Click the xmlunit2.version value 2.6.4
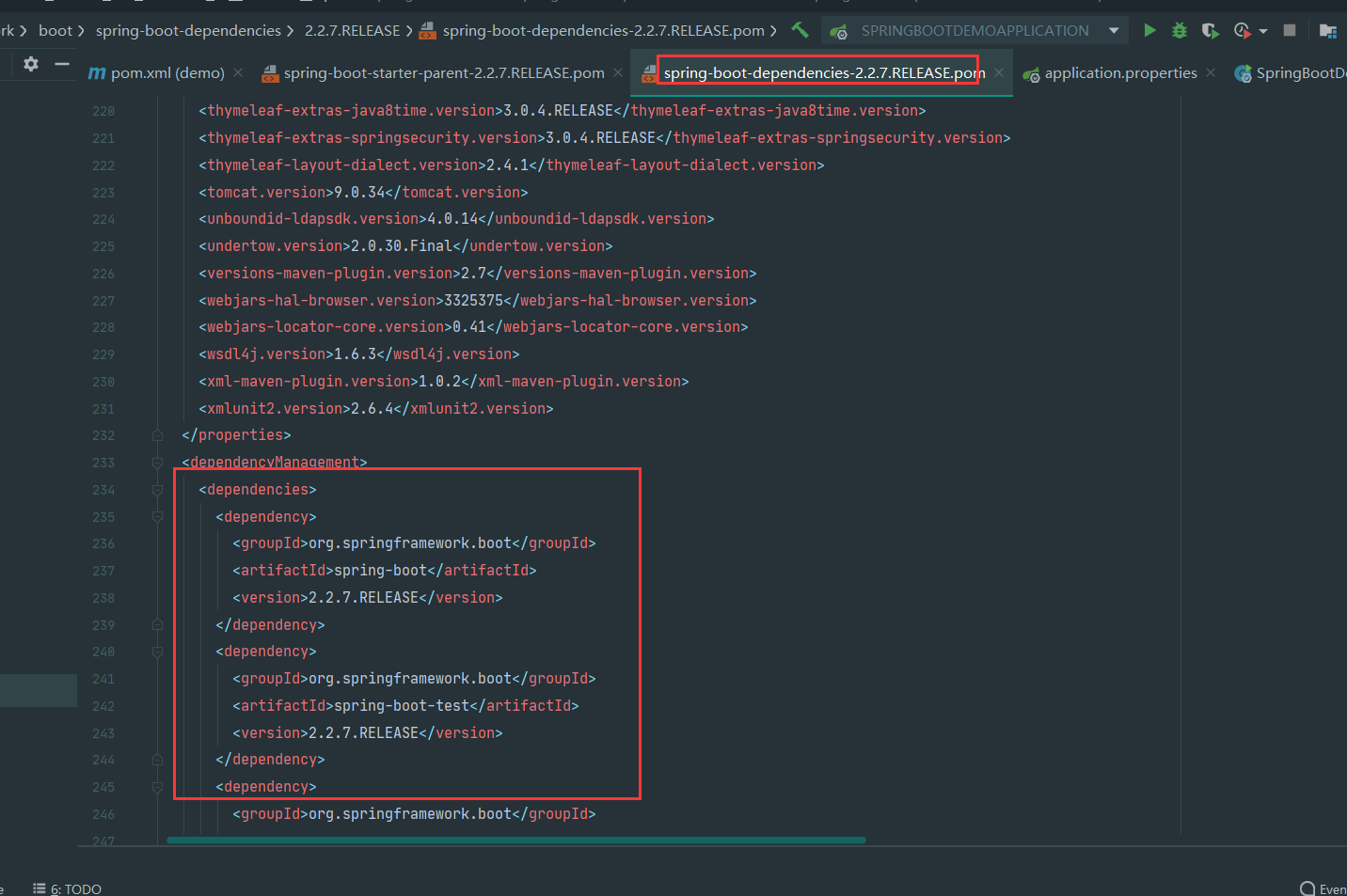Image resolution: width=1347 pixels, height=896 pixels. tap(372, 409)
